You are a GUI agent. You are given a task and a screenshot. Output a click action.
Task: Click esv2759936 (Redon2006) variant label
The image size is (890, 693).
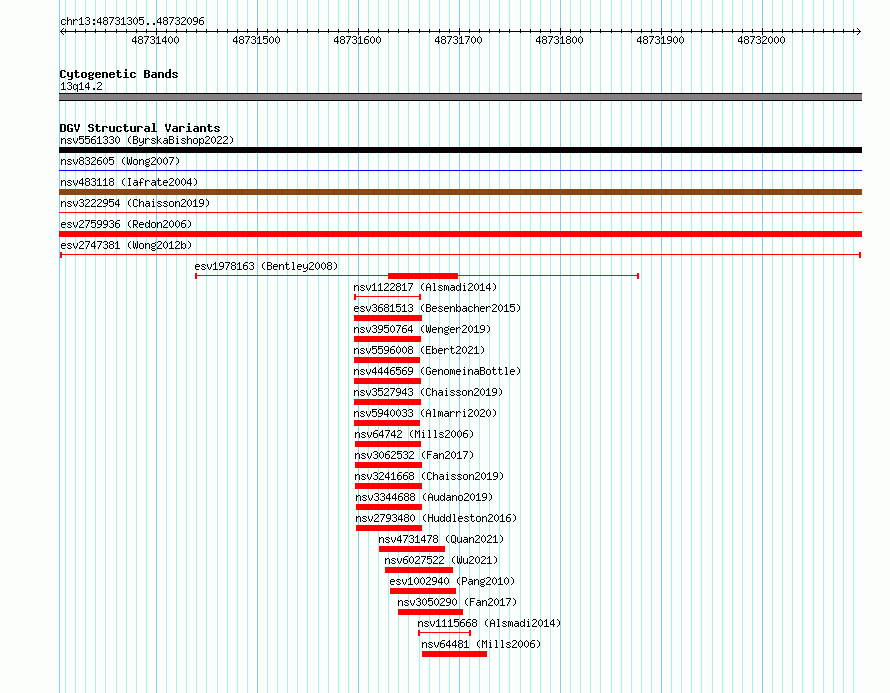(126, 224)
